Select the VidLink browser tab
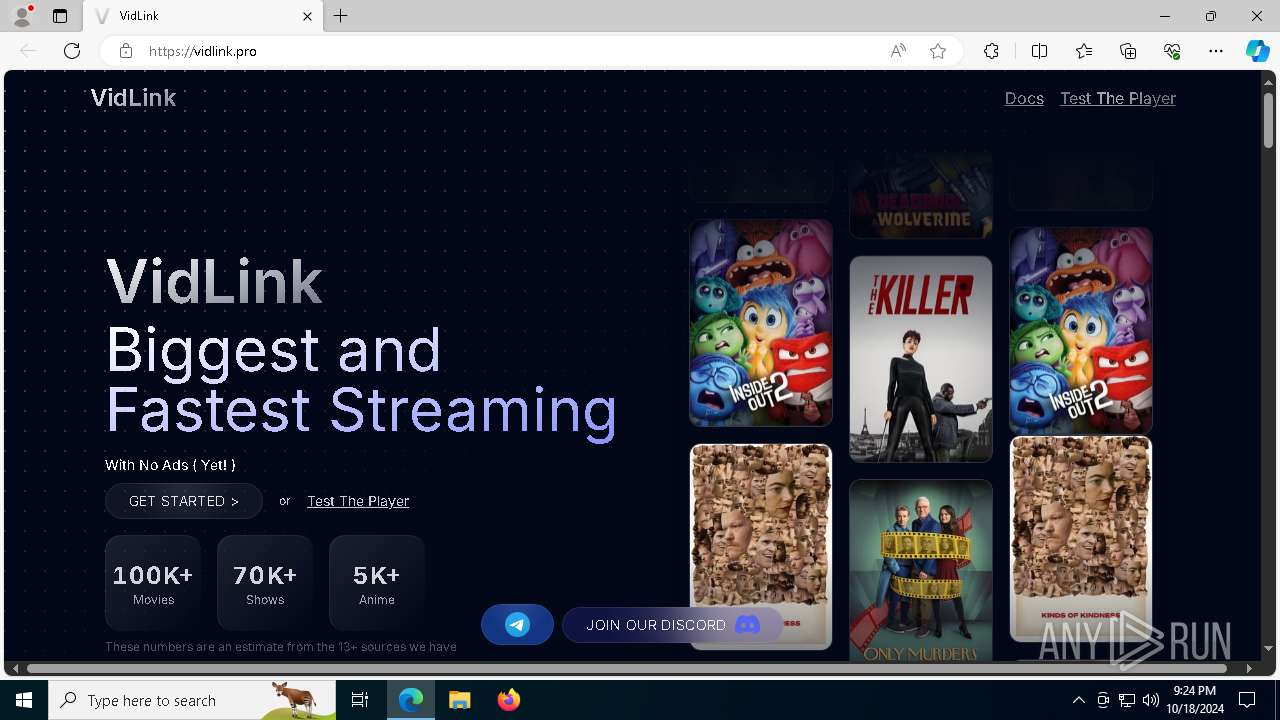The width and height of the screenshot is (1280, 720). 203,16
